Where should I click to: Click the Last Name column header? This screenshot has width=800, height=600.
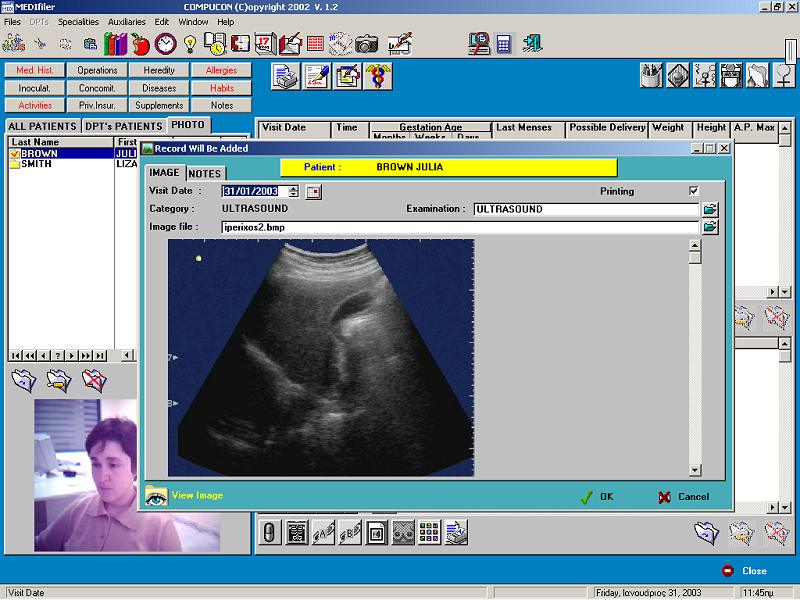click(x=61, y=142)
